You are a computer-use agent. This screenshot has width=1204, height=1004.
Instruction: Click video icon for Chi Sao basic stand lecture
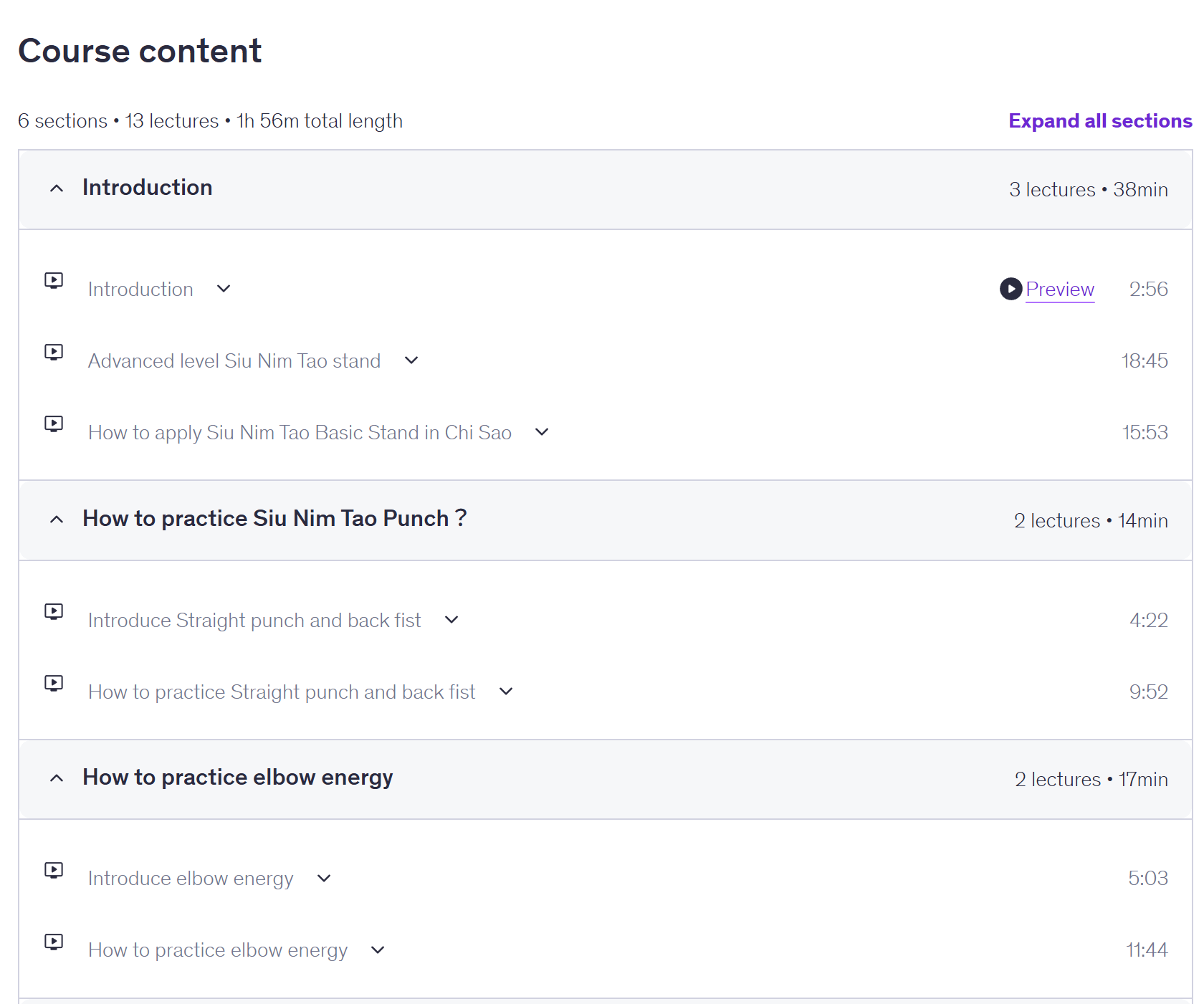point(54,424)
